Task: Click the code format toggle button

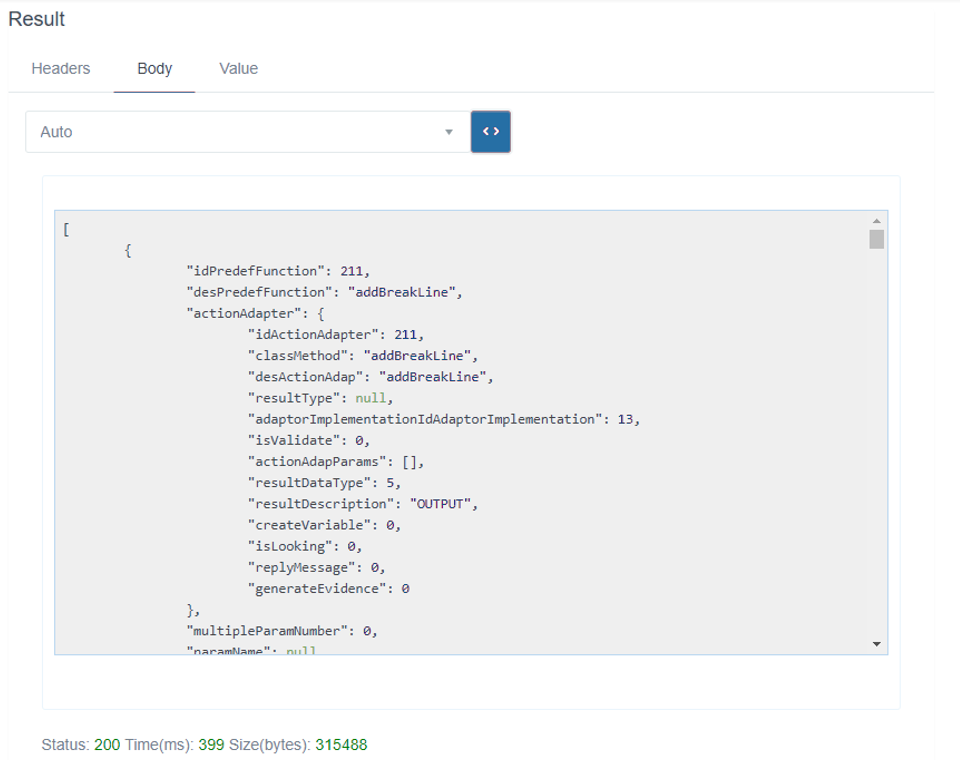Action: point(490,132)
